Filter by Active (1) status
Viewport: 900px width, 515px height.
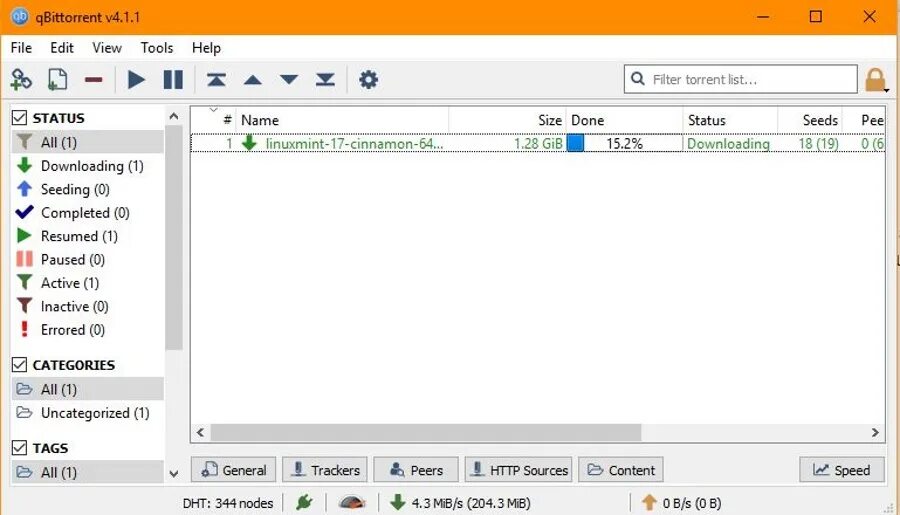(87, 283)
